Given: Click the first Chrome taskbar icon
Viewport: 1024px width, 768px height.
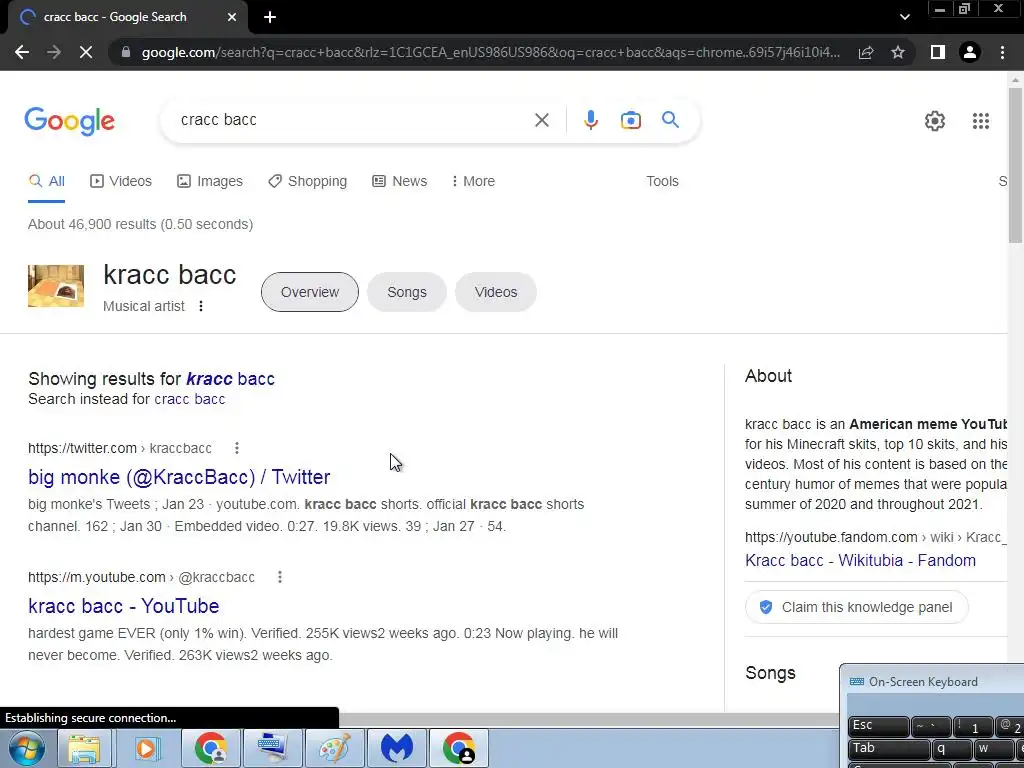Looking at the screenshot, I should tap(210, 748).
